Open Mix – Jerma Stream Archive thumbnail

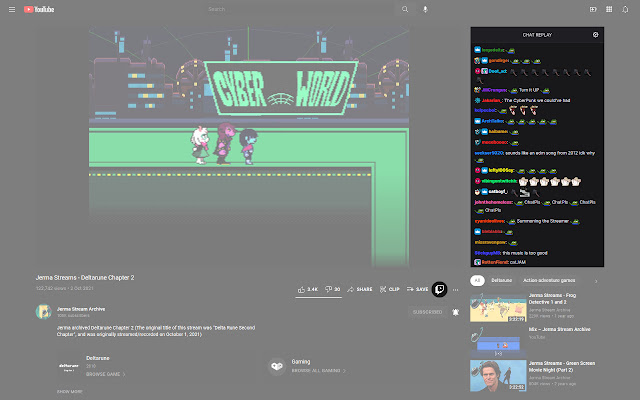click(x=498, y=341)
